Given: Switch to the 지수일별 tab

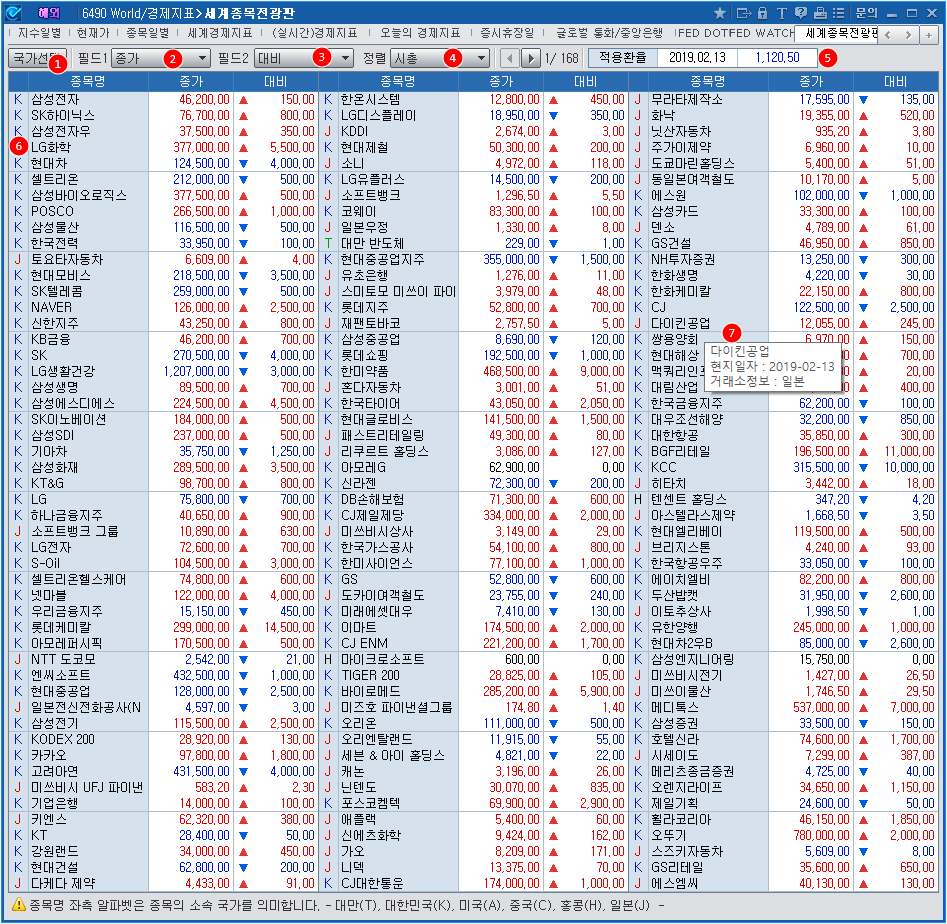Looking at the screenshot, I should [40, 33].
